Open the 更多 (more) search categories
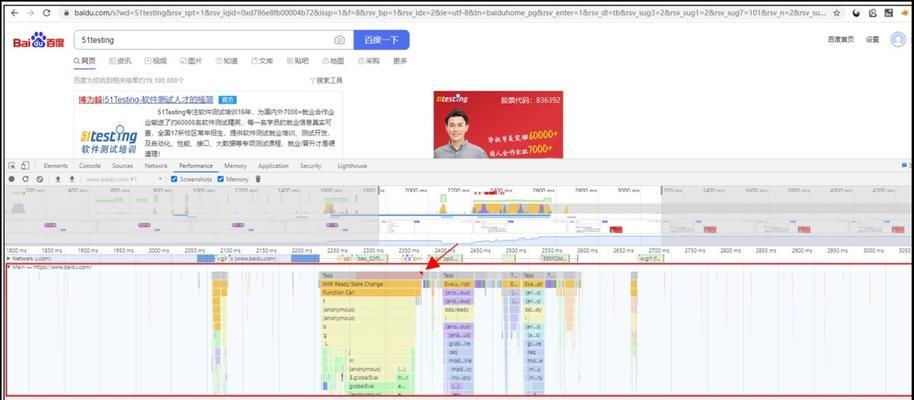The width and height of the screenshot is (914, 400). [400, 61]
